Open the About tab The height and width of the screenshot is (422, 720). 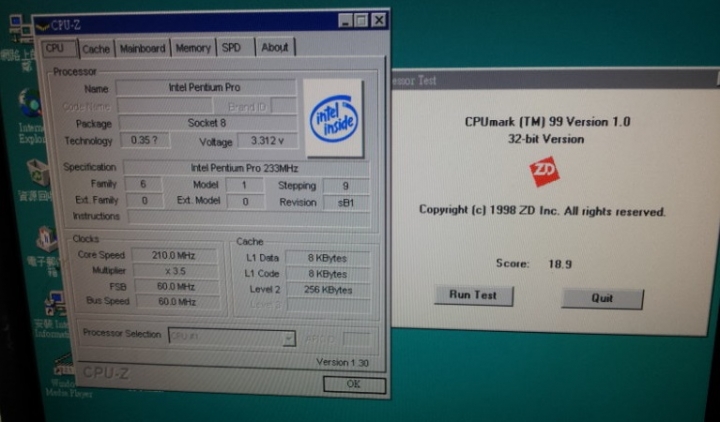pyautogui.click(x=275, y=47)
